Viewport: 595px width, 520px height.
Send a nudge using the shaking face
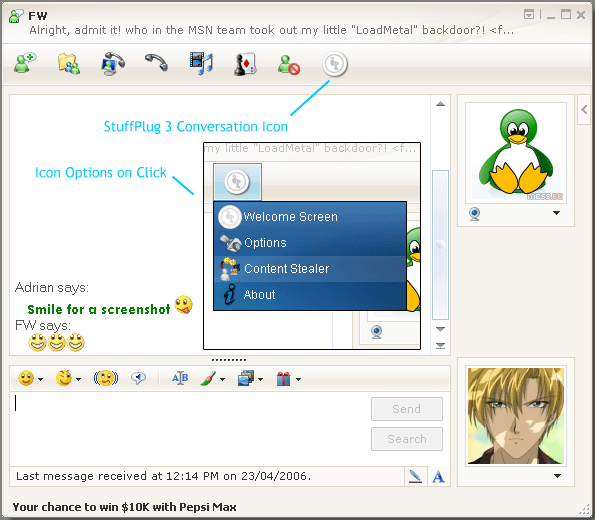tap(106, 378)
